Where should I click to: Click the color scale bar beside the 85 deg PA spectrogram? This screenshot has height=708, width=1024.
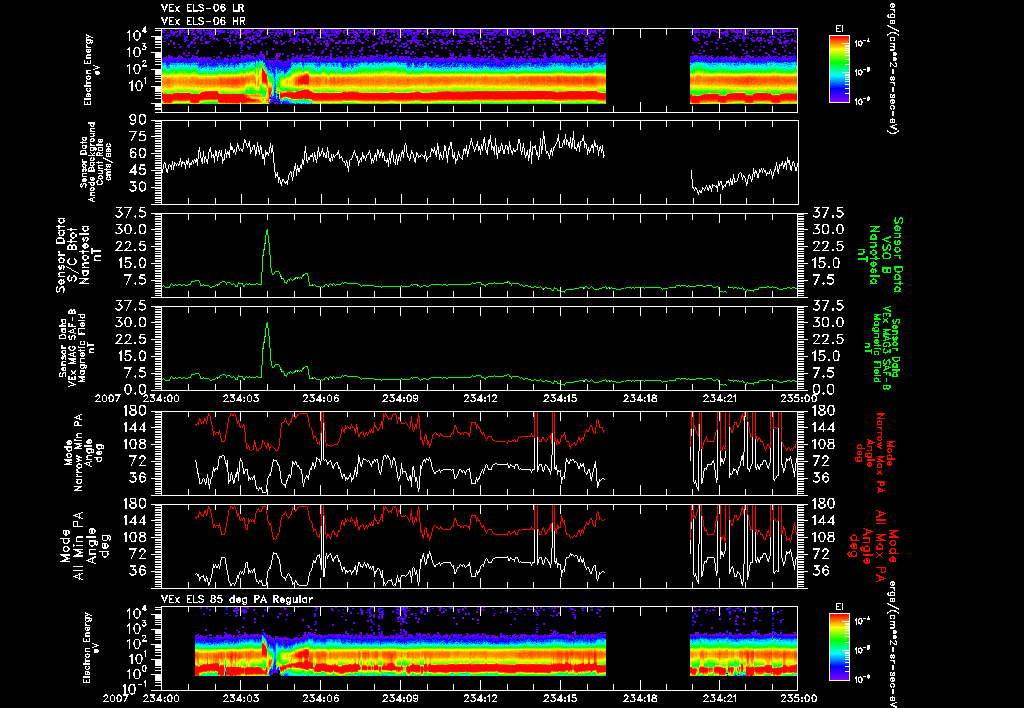tap(839, 647)
